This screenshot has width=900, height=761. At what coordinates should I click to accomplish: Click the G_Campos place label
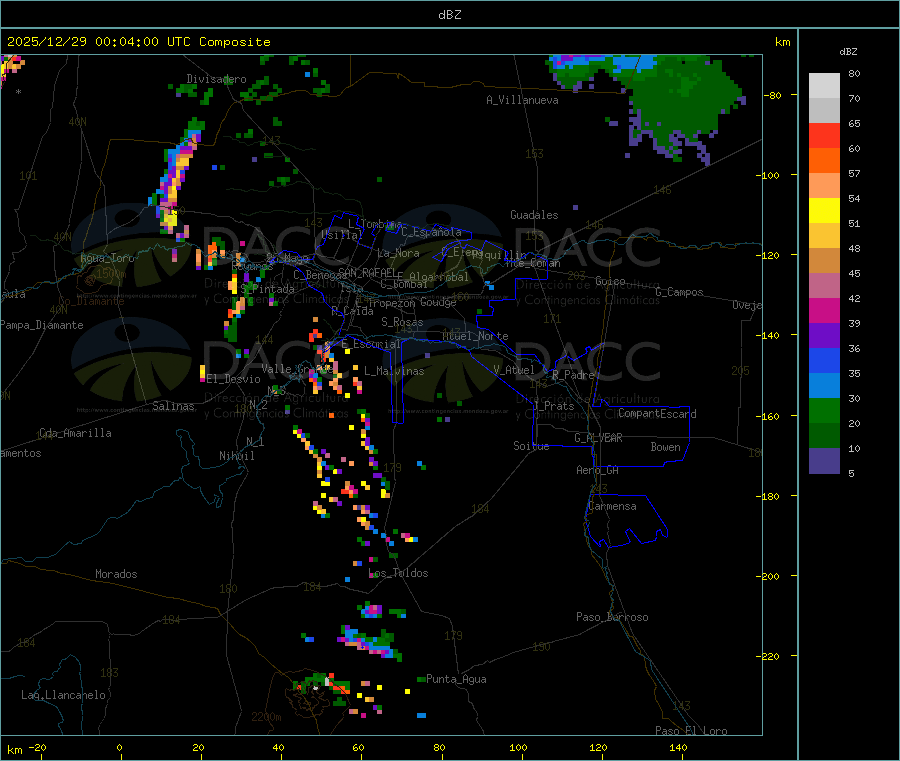click(x=680, y=292)
